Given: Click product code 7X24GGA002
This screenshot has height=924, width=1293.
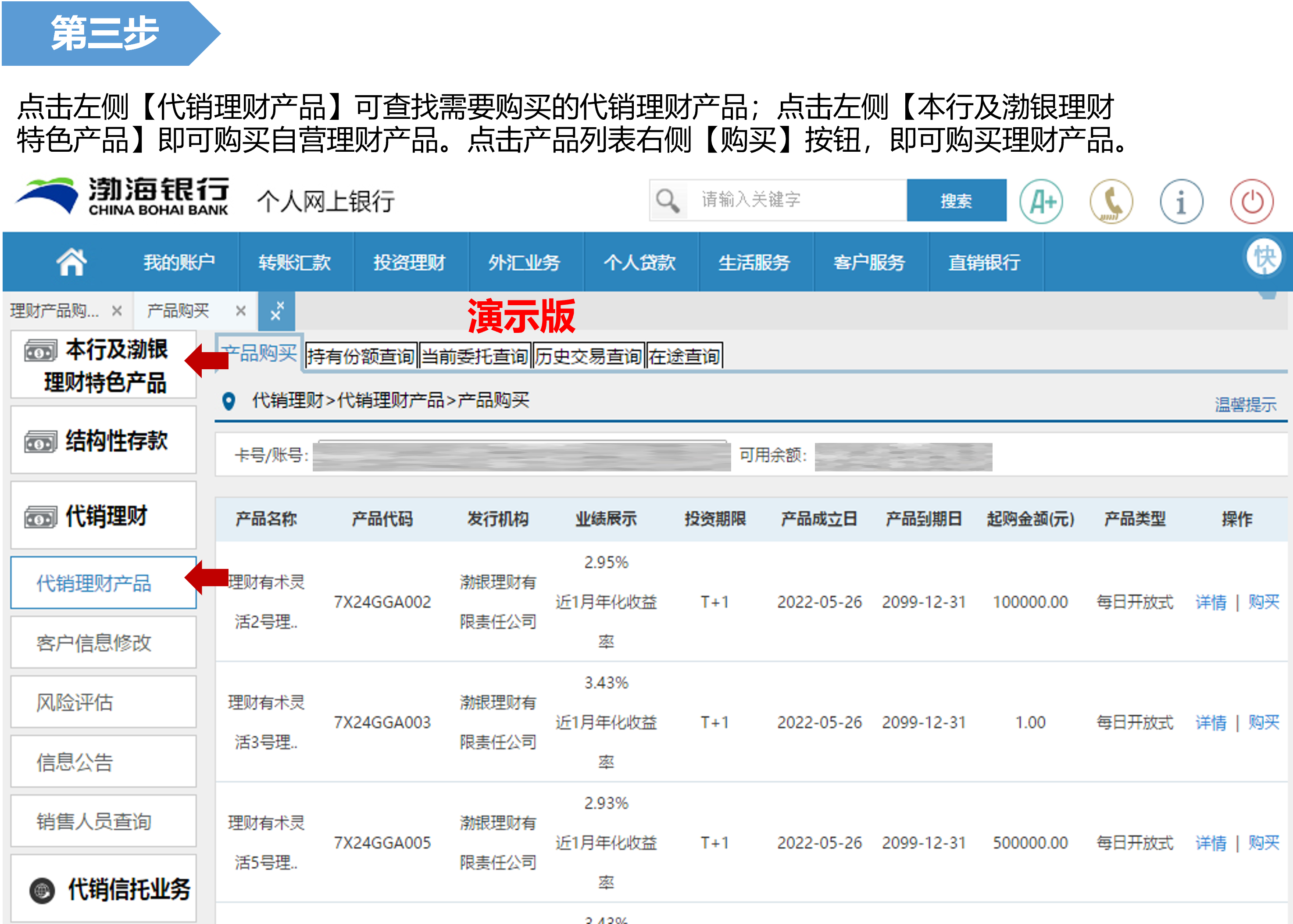Looking at the screenshot, I should coord(382,602).
